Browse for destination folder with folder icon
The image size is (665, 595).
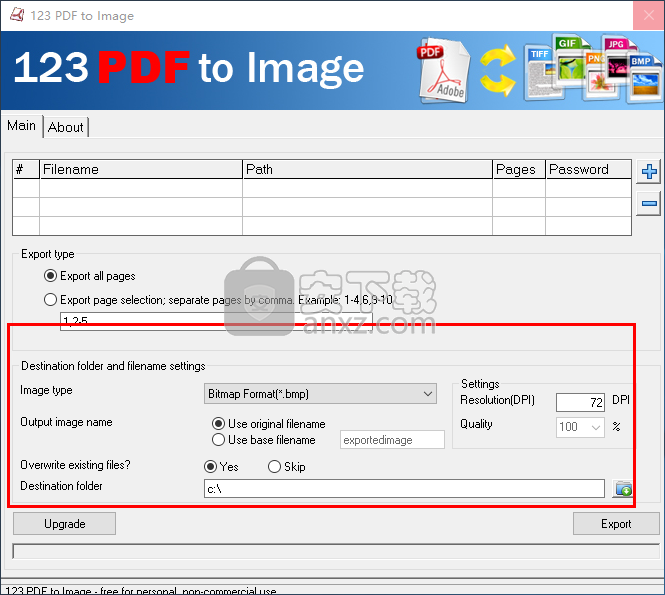tap(623, 489)
